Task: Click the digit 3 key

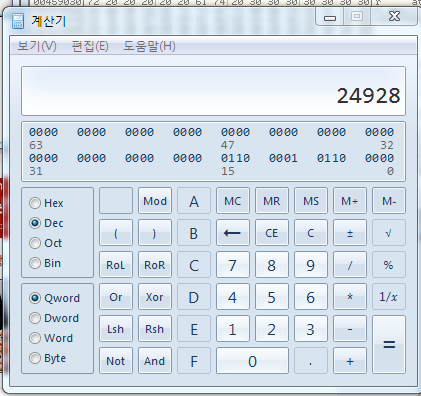Action: [x=311, y=329]
